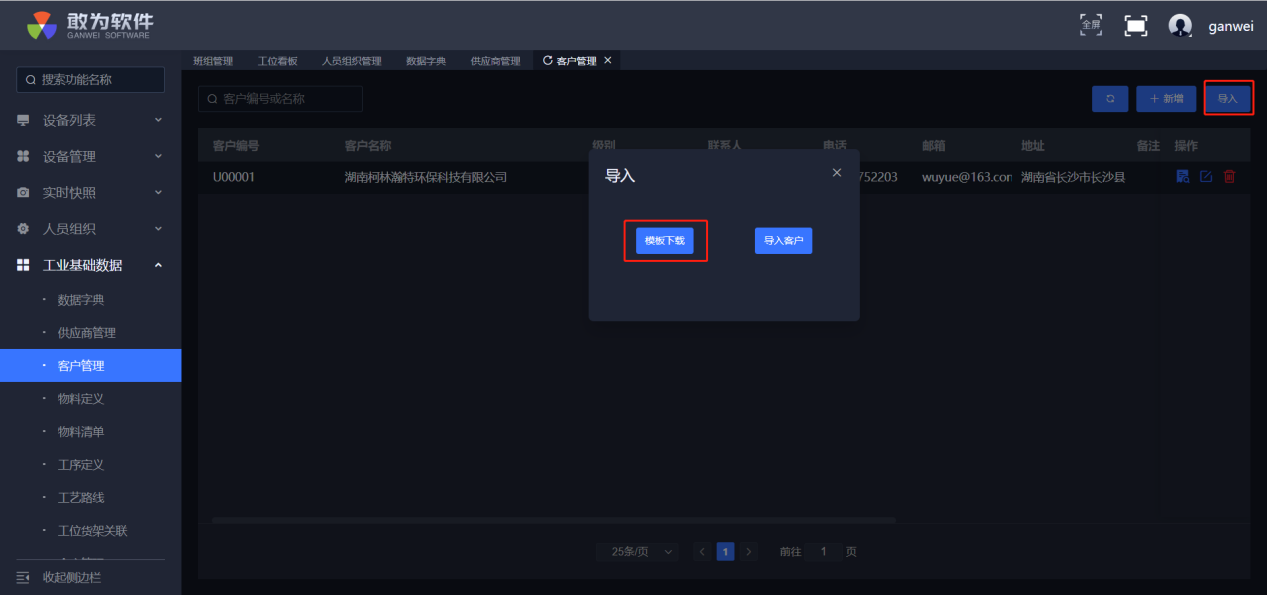Switch to the 数据字典 tab

(426, 61)
